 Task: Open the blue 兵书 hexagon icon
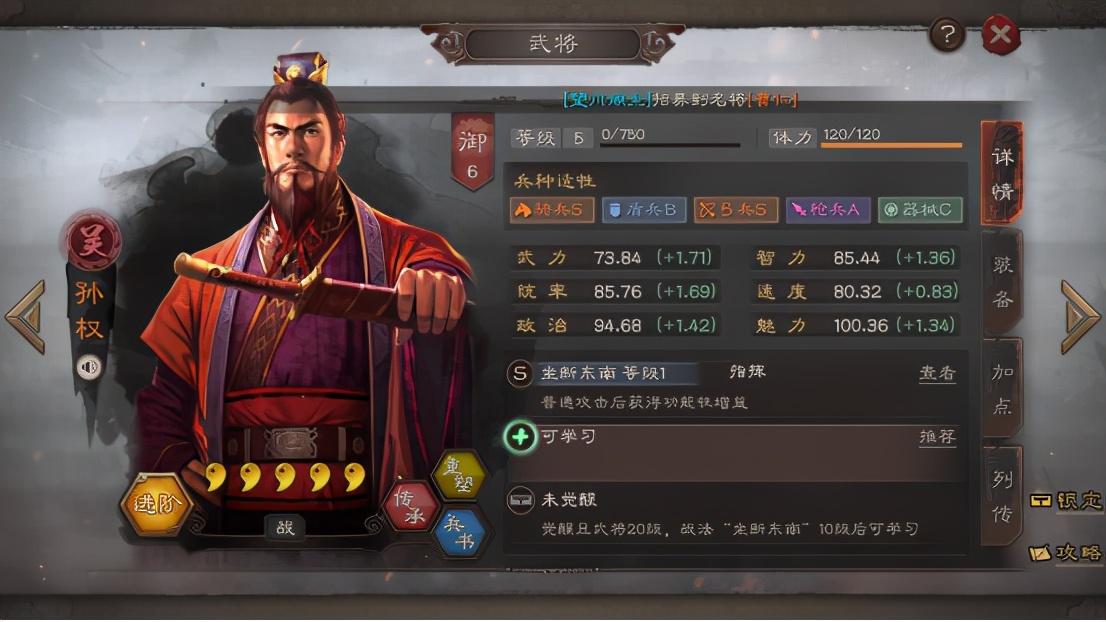pyautogui.click(x=460, y=532)
